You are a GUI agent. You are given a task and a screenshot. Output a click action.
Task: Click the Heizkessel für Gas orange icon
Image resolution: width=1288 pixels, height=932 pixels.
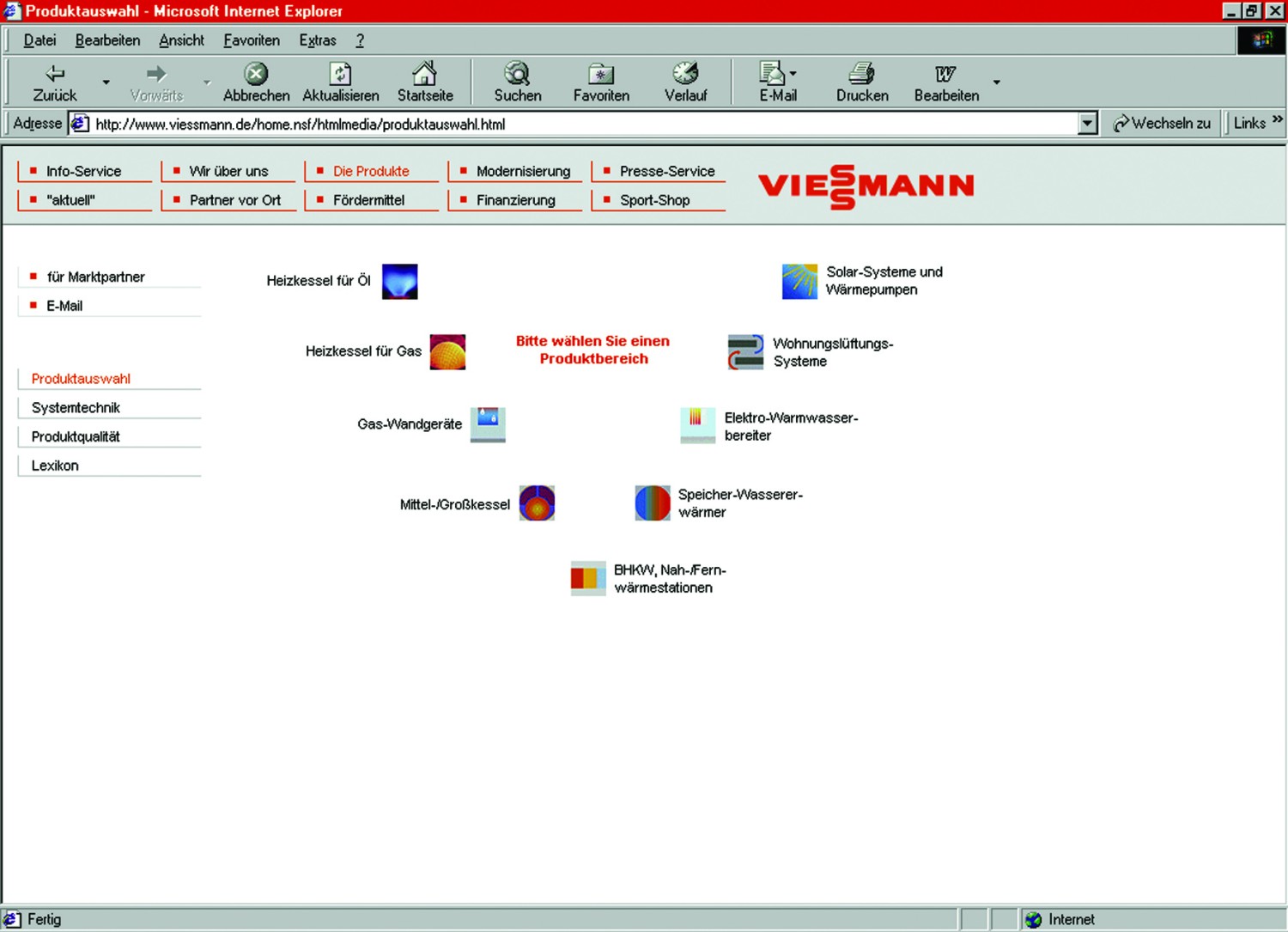coord(447,352)
